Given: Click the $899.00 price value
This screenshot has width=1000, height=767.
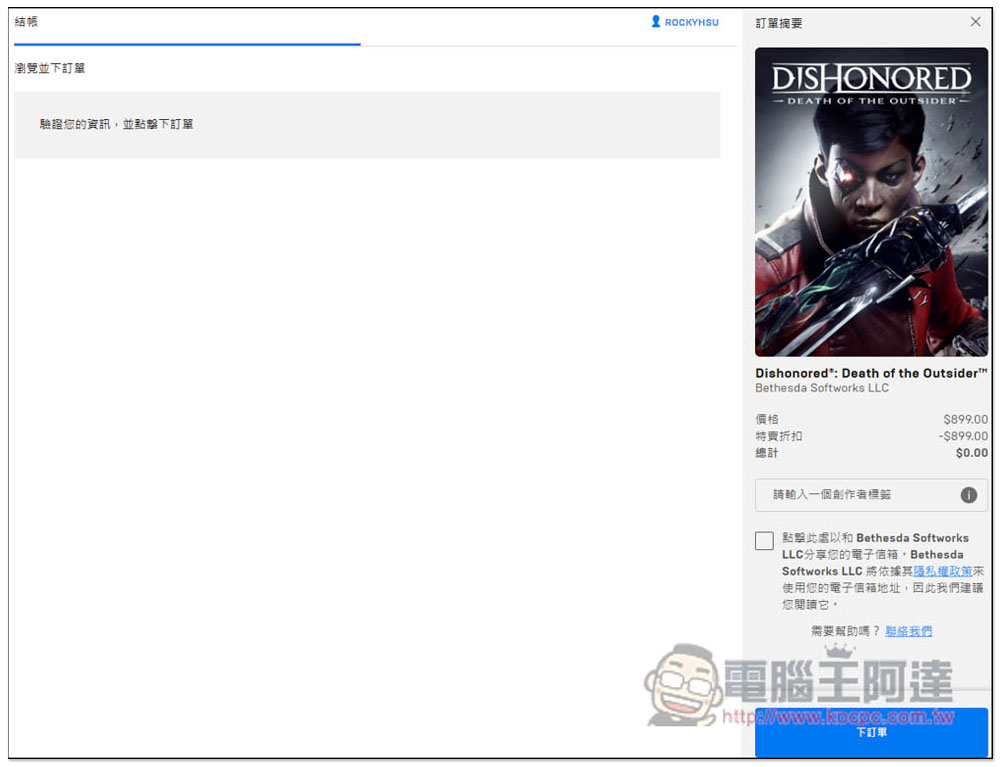Looking at the screenshot, I should pyautogui.click(x=966, y=420).
